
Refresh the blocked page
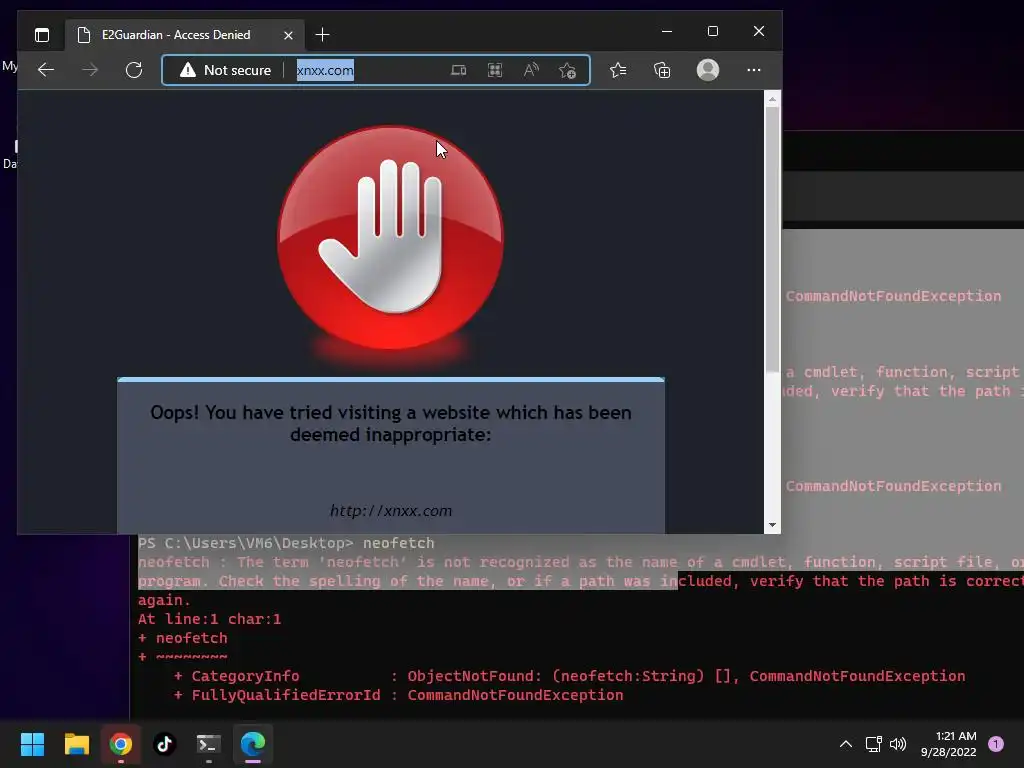[x=134, y=70]
